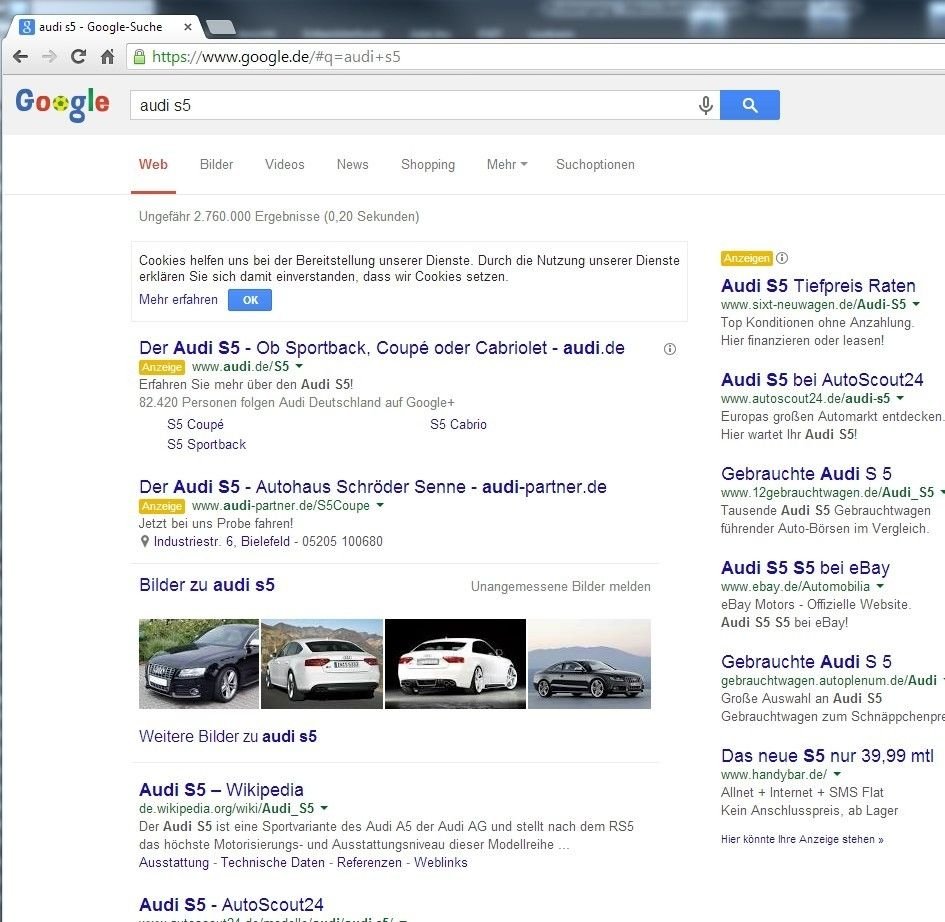Open Das neue S5 nur 39,99 mtl ad
The height and width of the screenshot is (922, 945).
tap(827, 756)
